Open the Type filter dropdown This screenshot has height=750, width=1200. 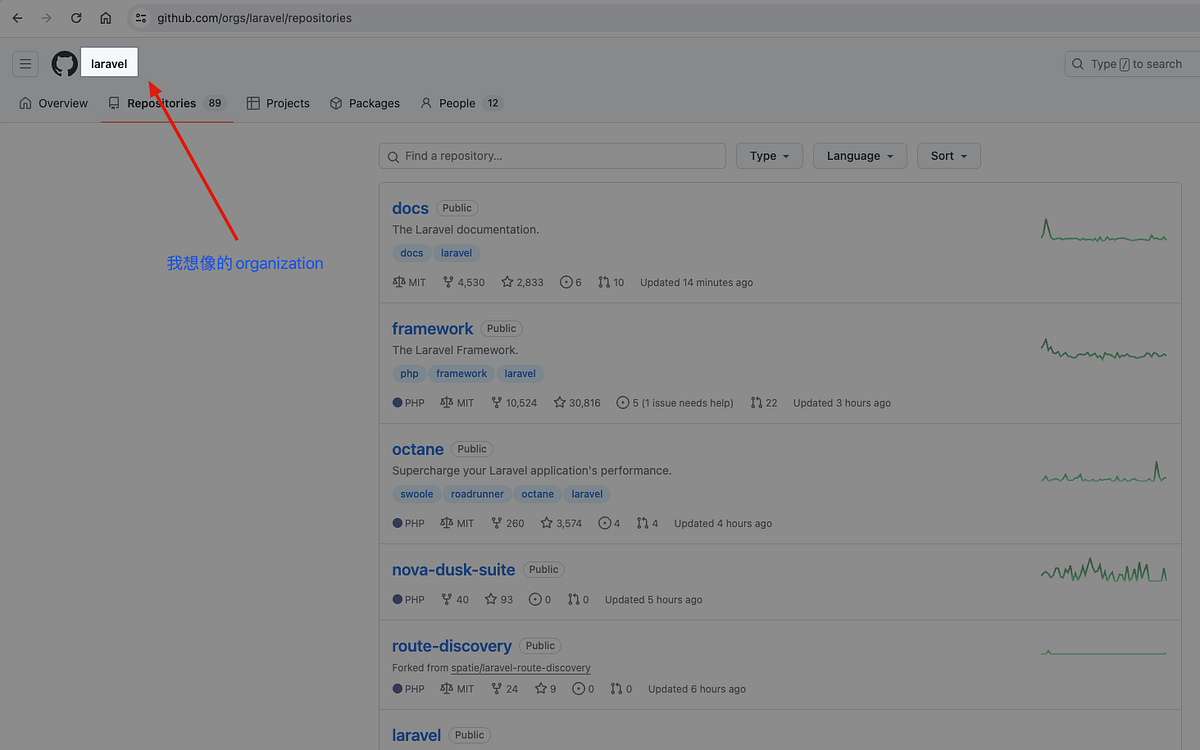click(769, 155)
